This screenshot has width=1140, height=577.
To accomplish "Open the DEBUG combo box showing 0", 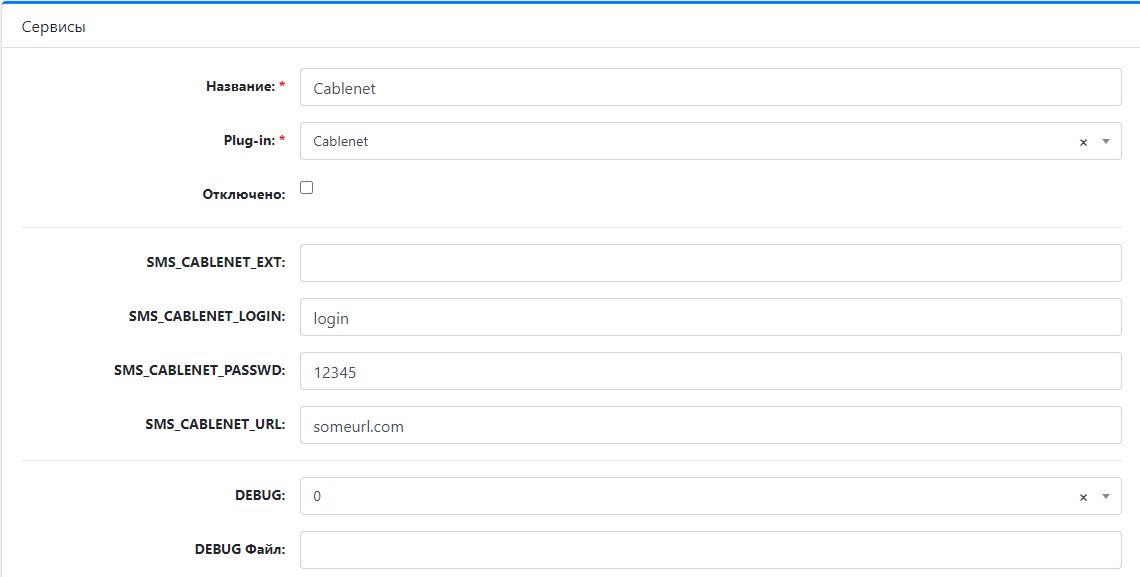I will click(x=710, y=496).
